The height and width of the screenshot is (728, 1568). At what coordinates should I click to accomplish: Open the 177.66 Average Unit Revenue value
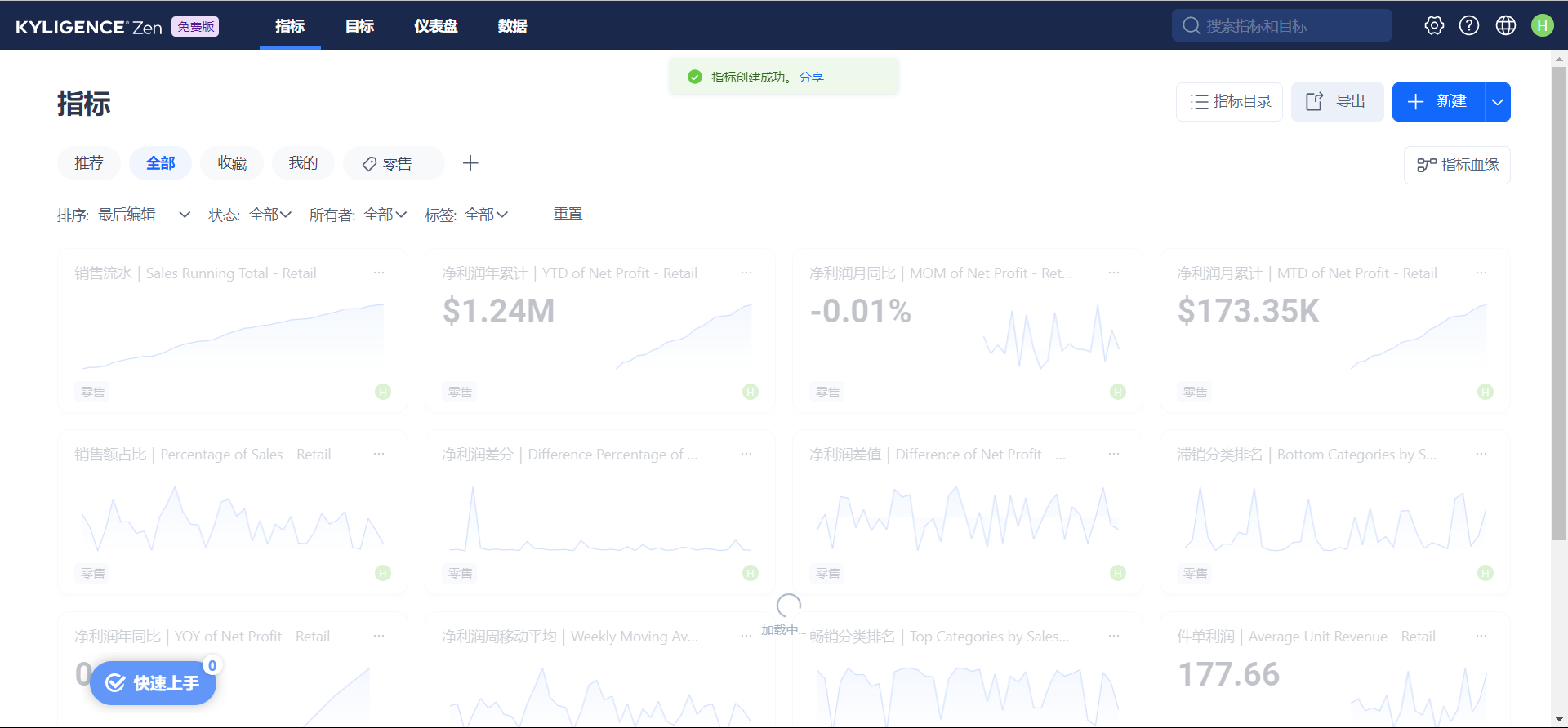(1228, 674)
